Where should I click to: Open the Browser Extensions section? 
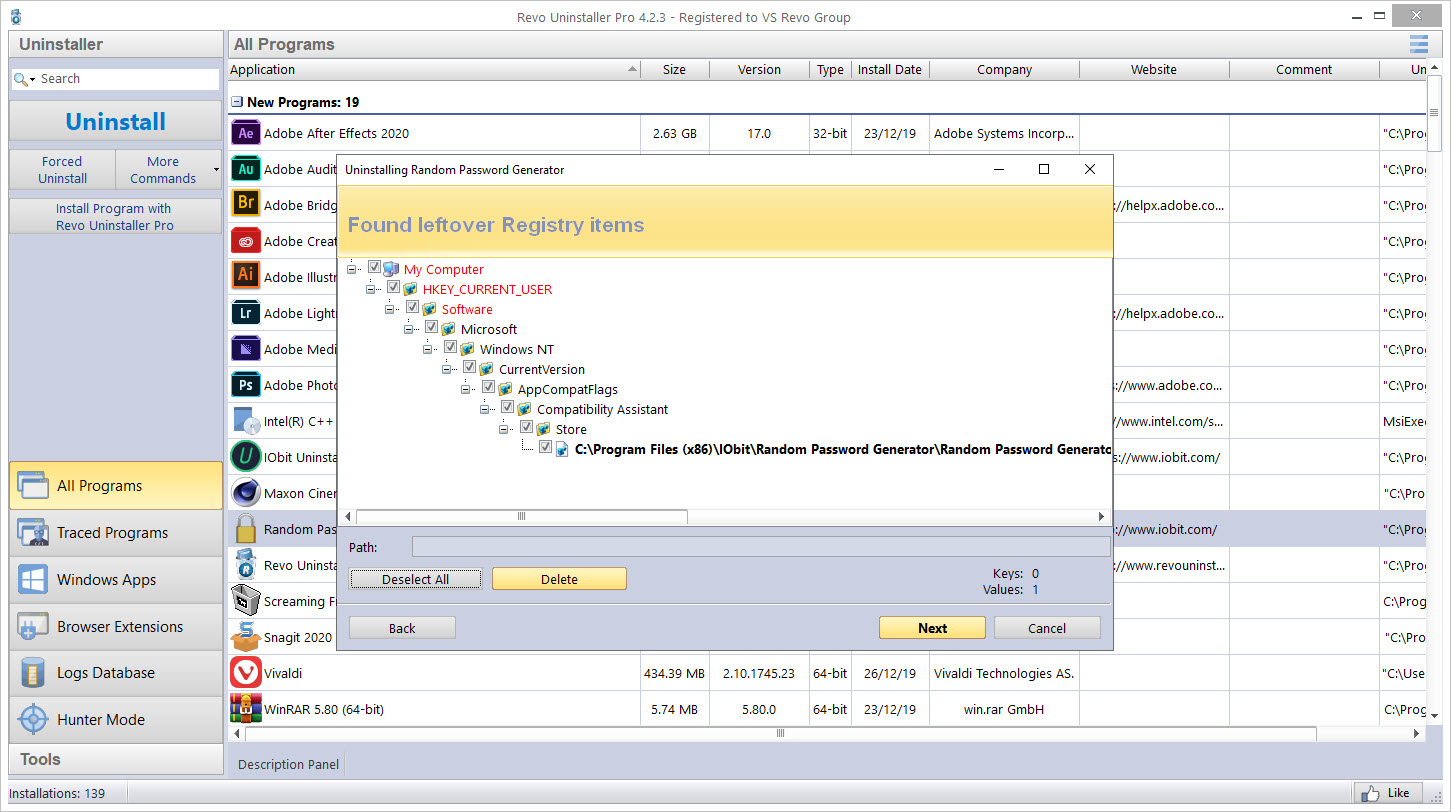[x=116, y=627]
